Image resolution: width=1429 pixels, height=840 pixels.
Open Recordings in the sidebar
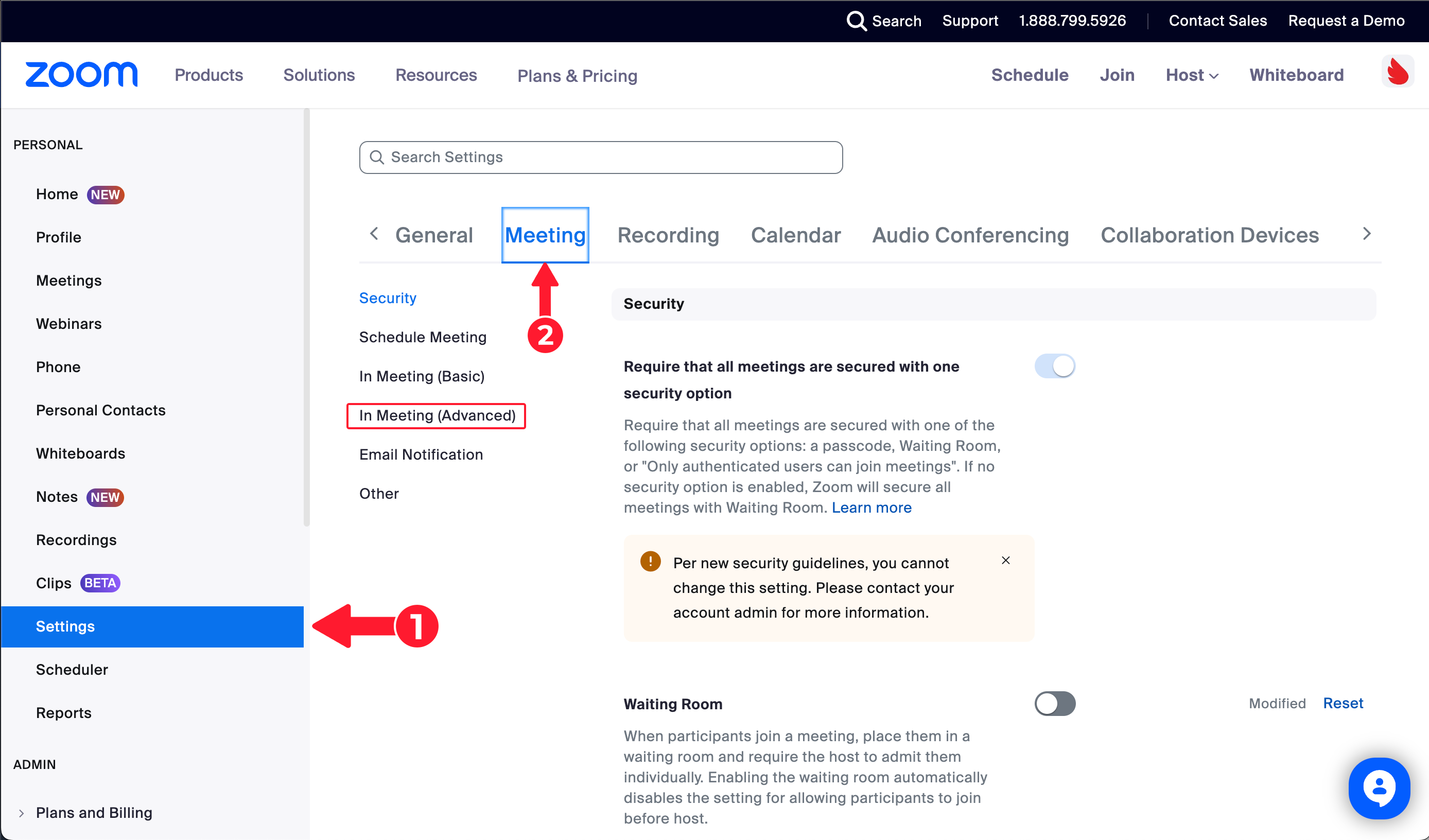pos(76,539)
